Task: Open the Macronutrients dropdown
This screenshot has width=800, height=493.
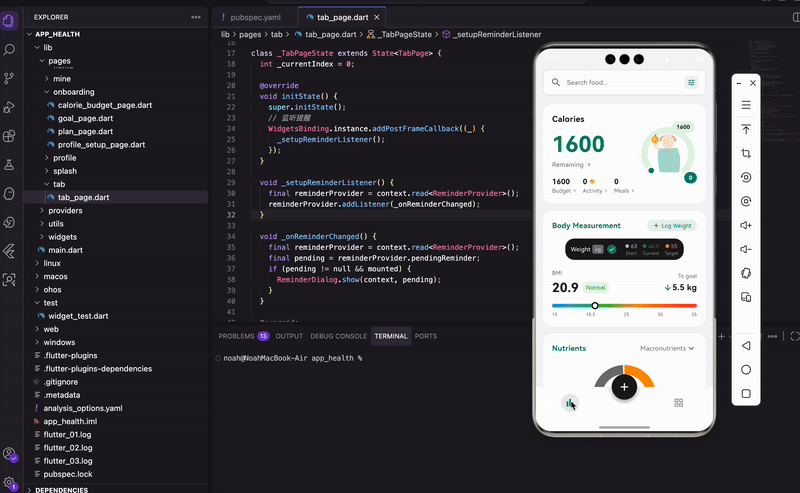Action: click(x=667, y=348)
